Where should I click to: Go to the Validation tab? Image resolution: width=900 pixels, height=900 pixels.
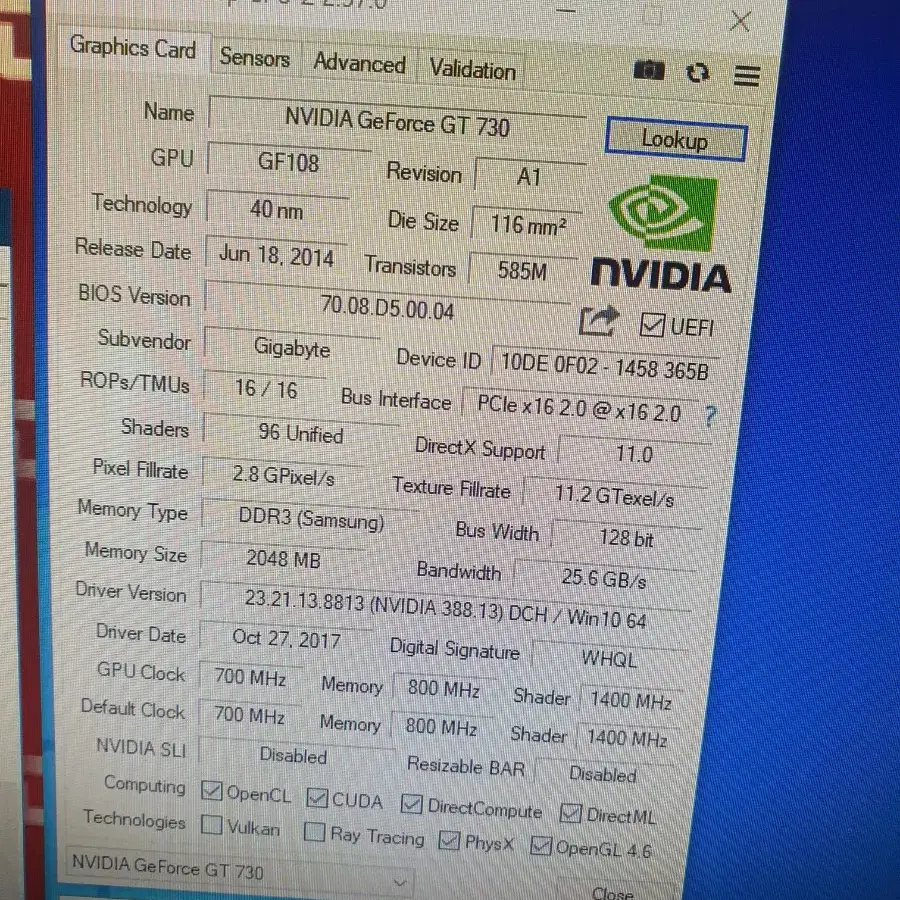click(x=473, y=69)
